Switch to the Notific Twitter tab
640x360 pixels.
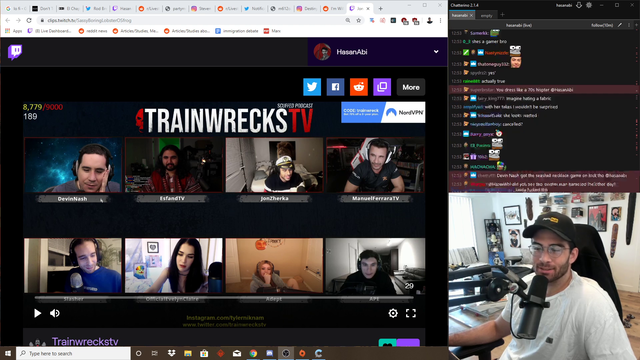(255, 8)
